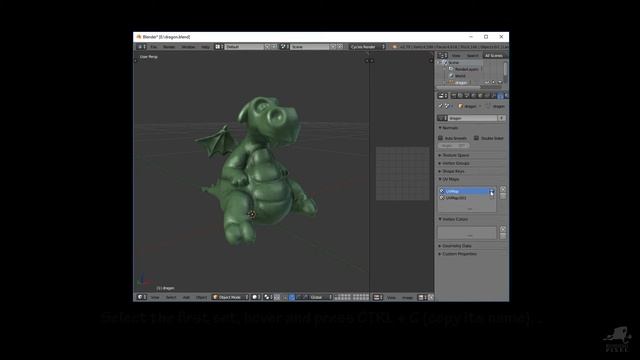Open the Render properties tab icon

(x=454, y=96)
